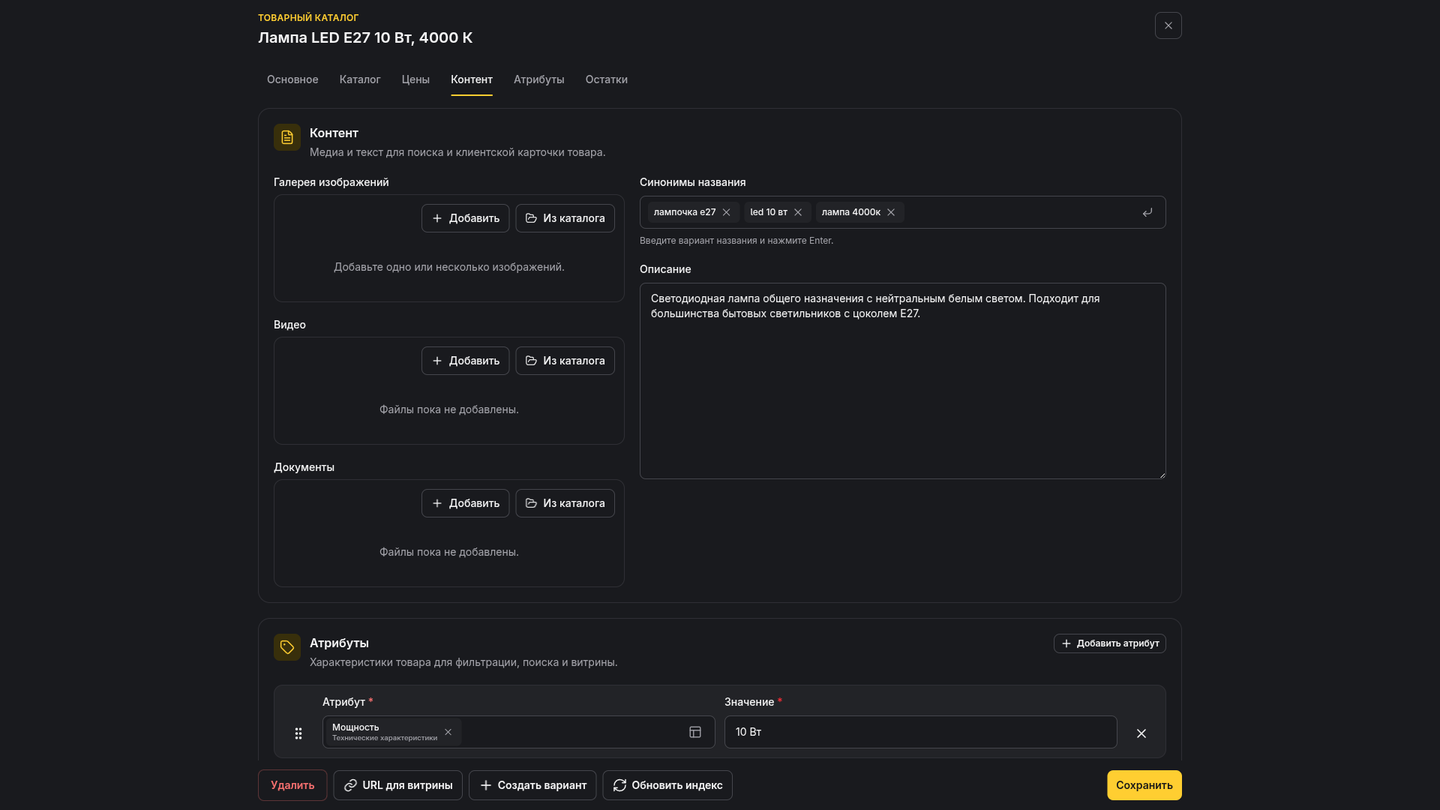
Task: Open attribute catalog picker icon
Action: (x=695, y=732)
